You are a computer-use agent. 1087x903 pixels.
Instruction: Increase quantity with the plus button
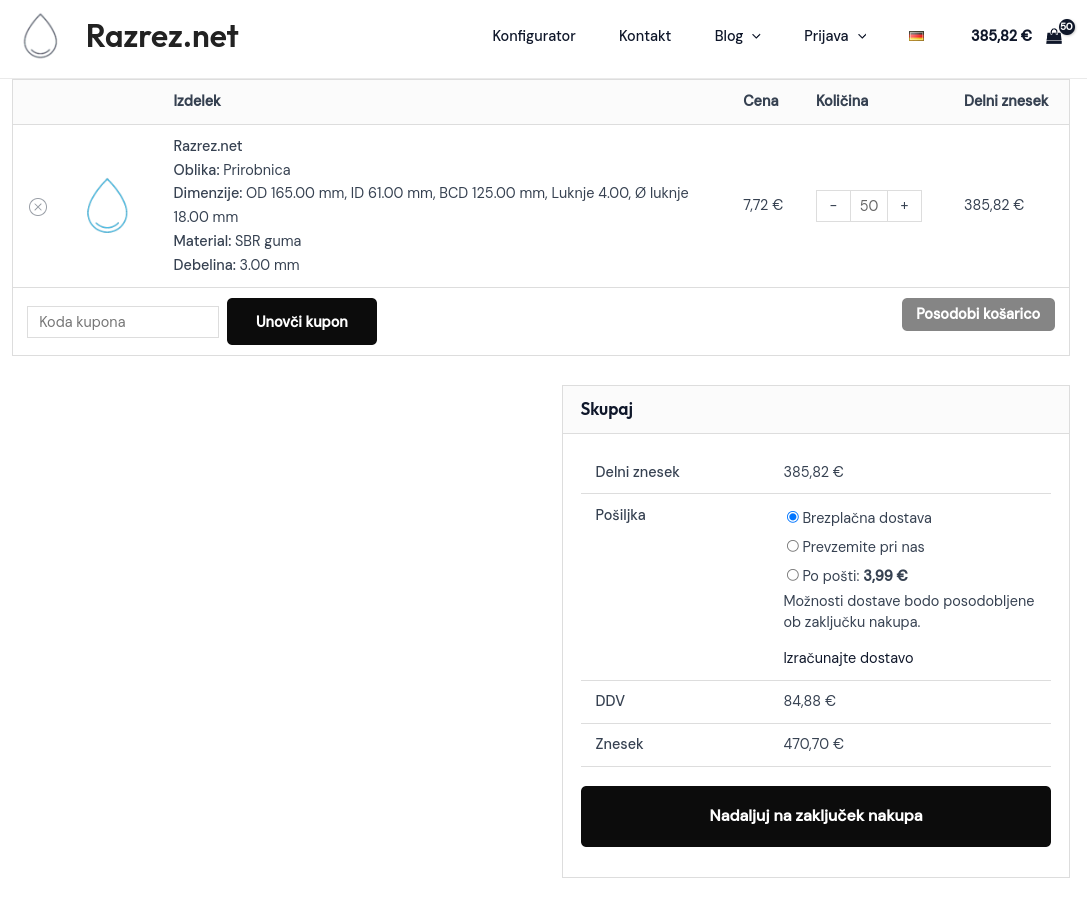point(904,206)
